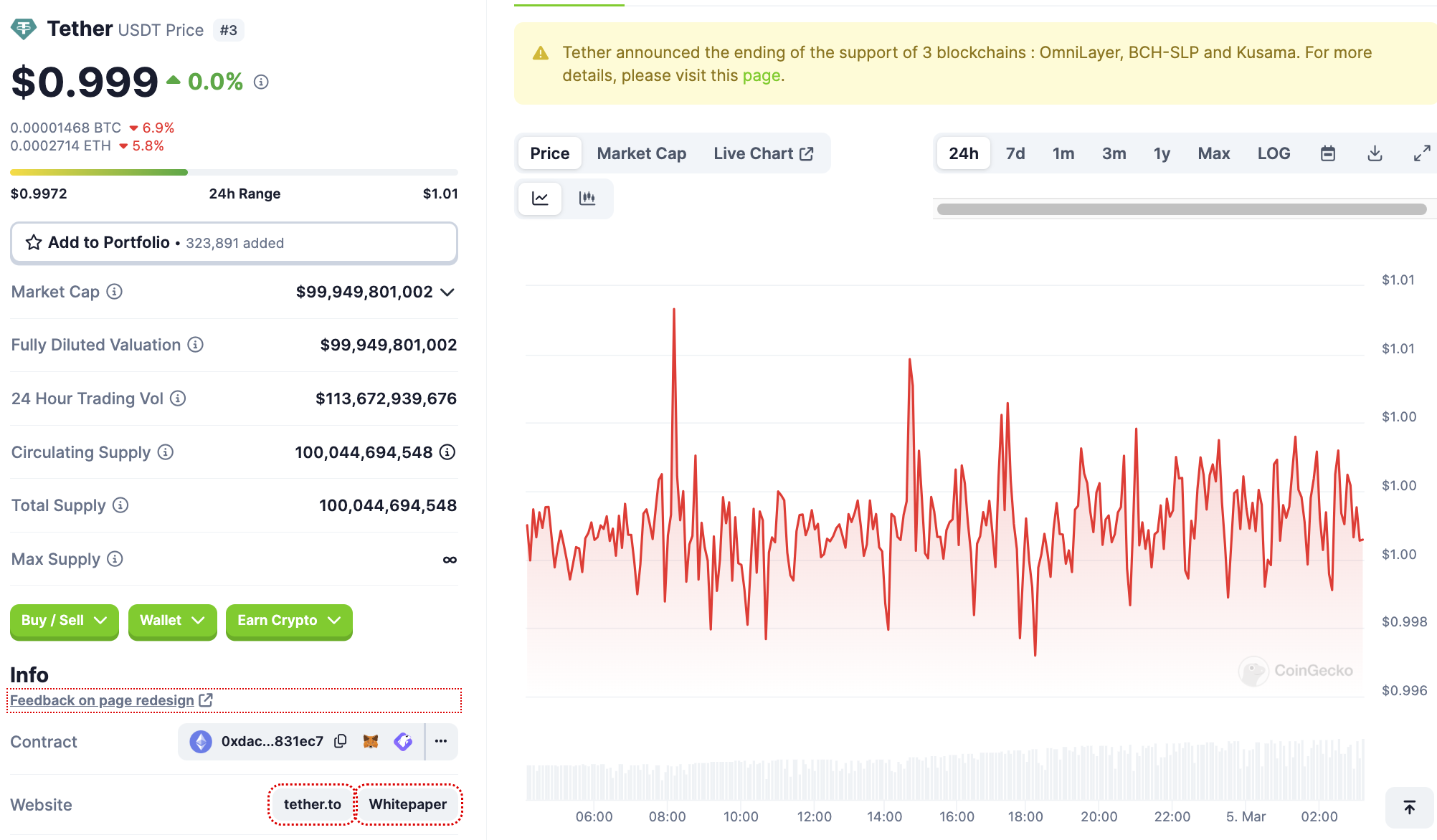Click the chart navigator scrollbar

(x=1182, y=209)
